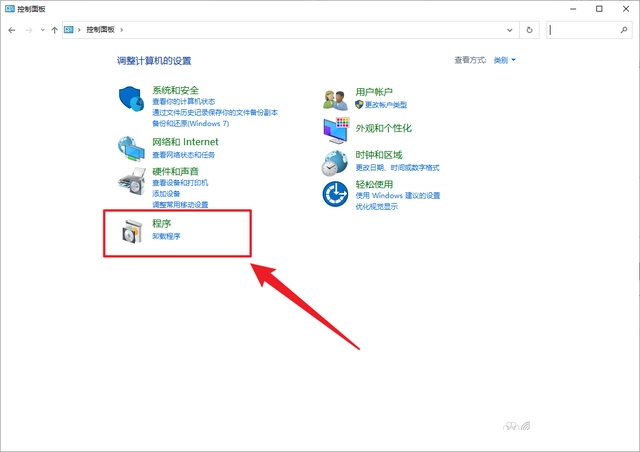Click 查看网络状态和任务 link
This screenshot has width=640, height=452.
183,155
